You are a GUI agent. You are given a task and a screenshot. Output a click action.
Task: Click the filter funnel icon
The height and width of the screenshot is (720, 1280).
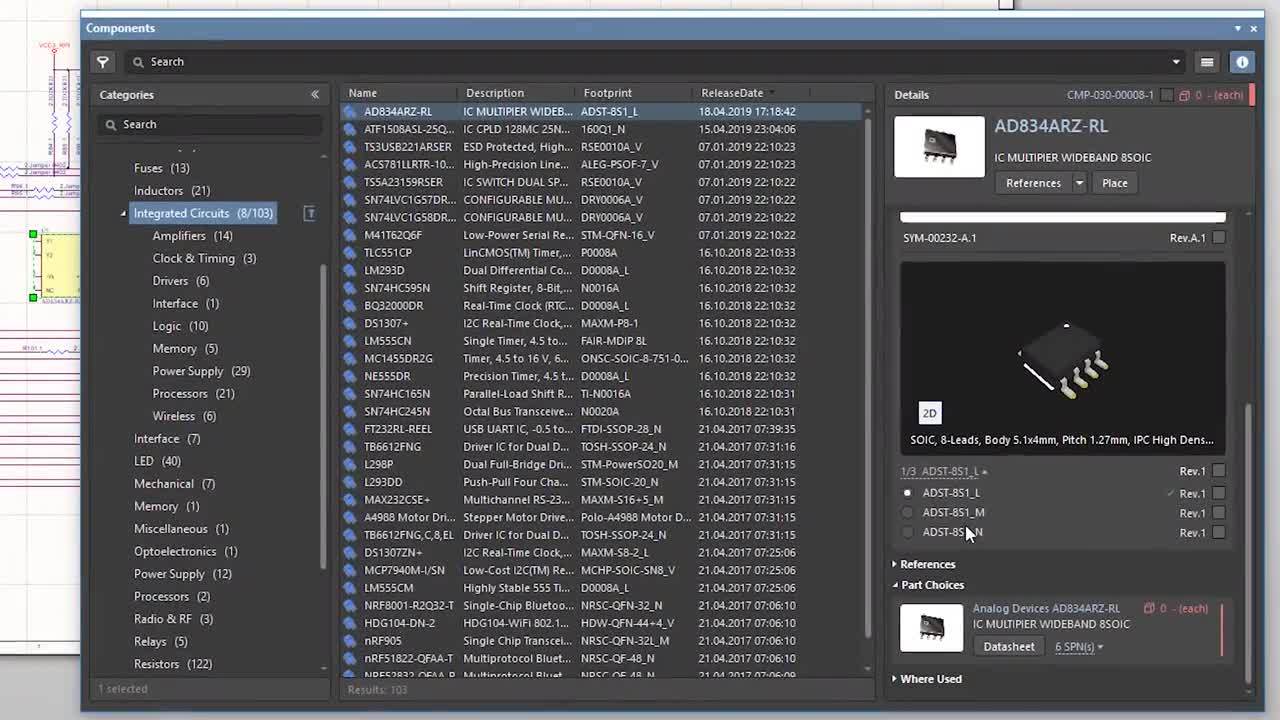102,62
